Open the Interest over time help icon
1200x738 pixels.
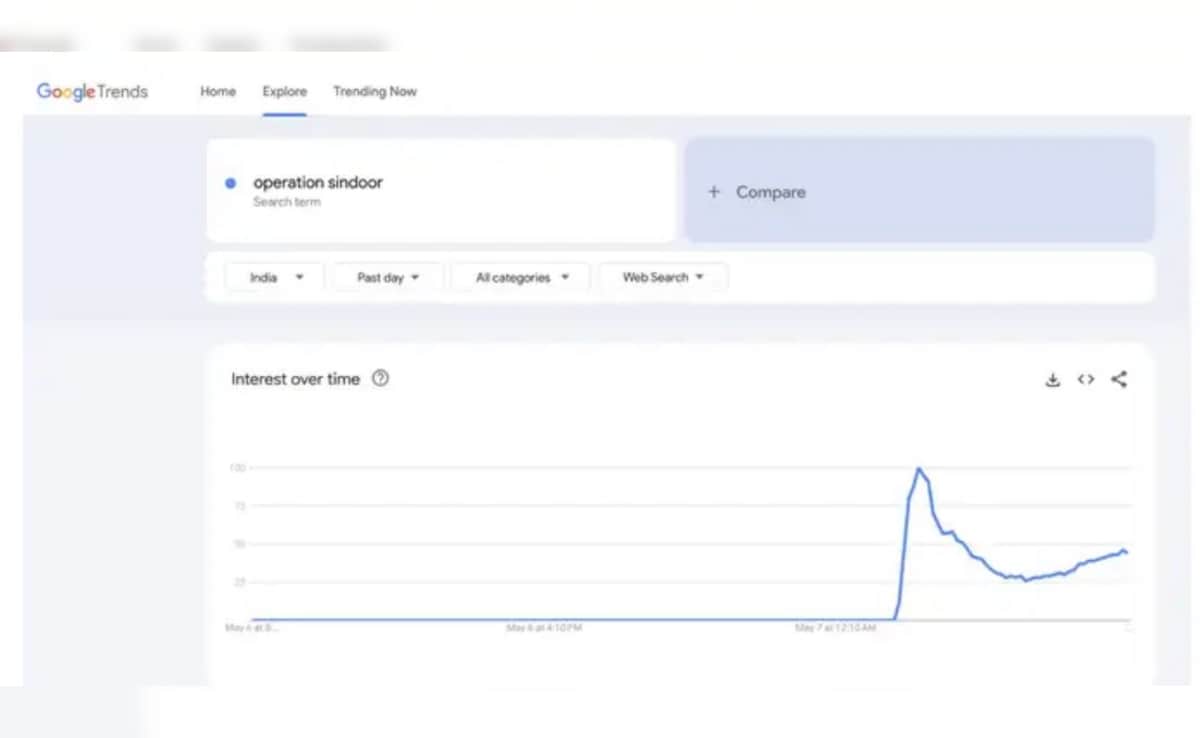click(x=380, y=379)
